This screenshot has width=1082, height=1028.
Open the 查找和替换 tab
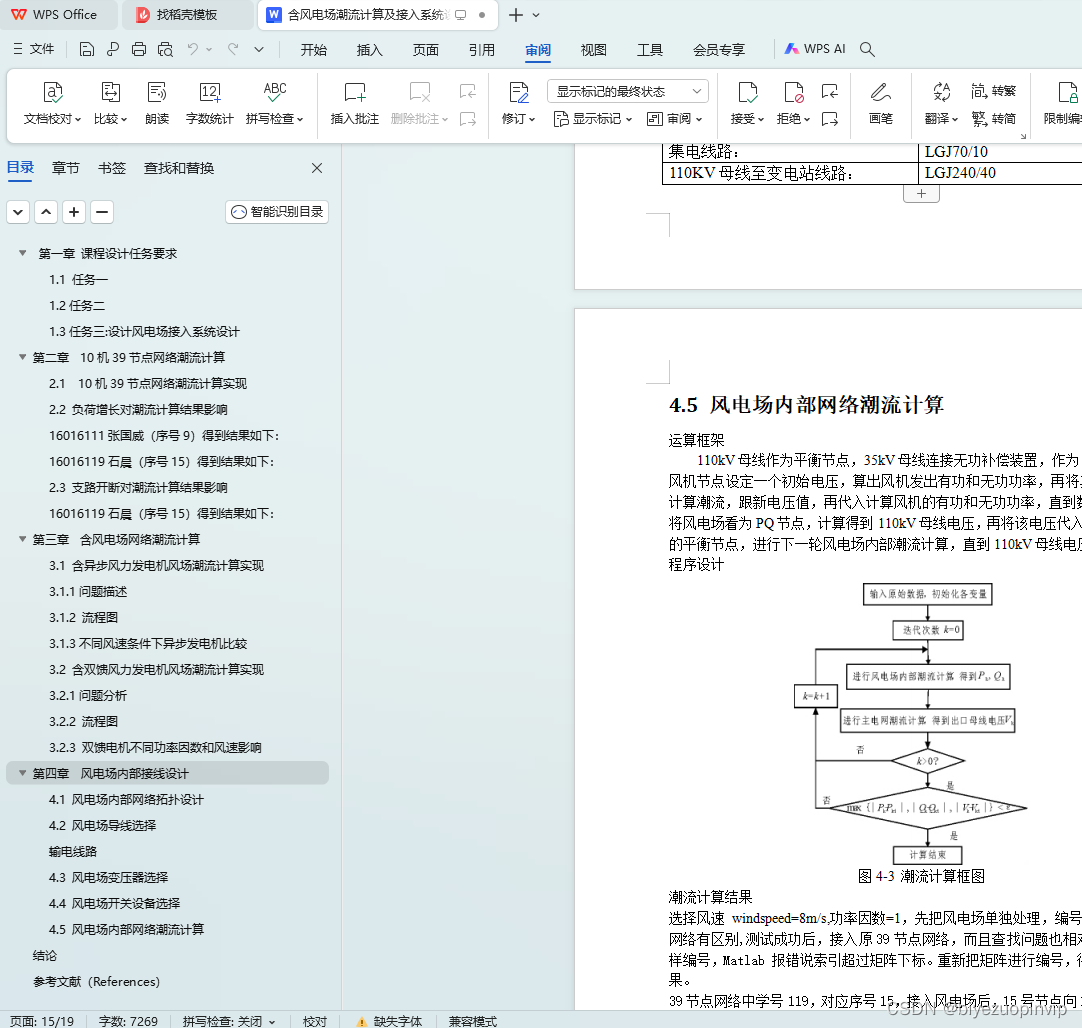pyautogui.click(x=179, y=168)
